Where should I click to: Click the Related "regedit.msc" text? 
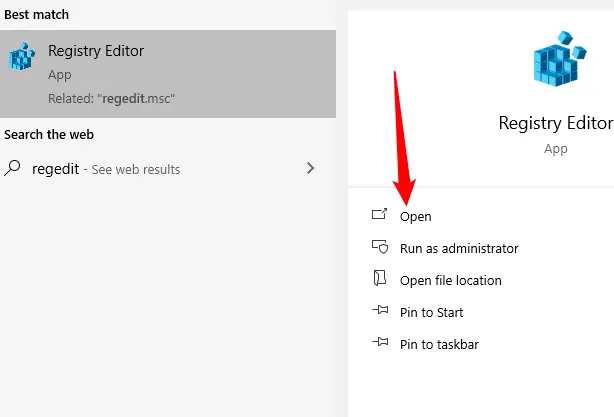tap(111, 99)
